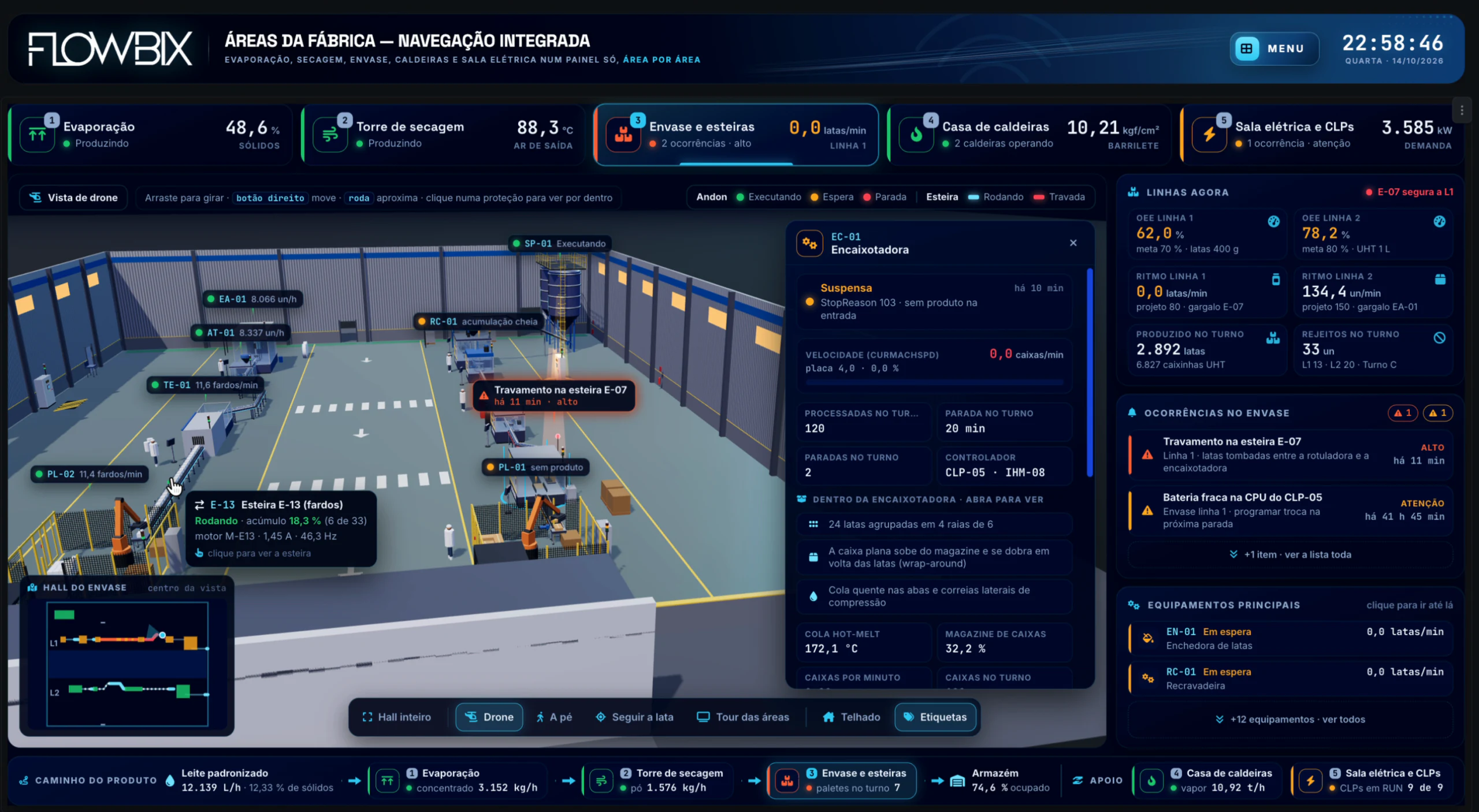
Task: Go to RC-01 Recravadeira equipment
Action: [x=1290, y=679]
